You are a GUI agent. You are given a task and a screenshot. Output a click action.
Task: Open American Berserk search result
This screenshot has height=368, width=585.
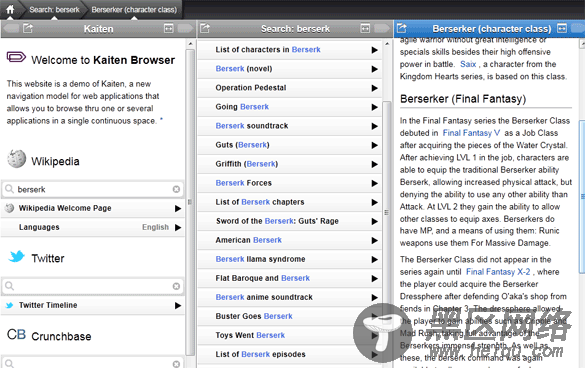point(290,240)
